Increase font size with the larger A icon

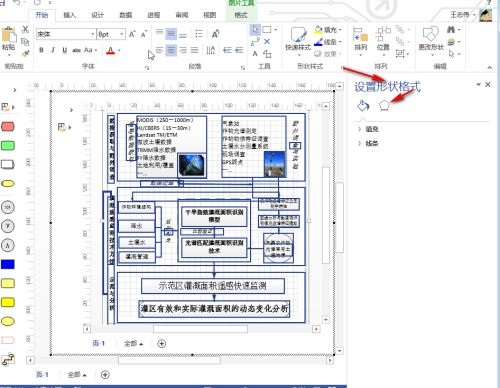coord(132,34)
